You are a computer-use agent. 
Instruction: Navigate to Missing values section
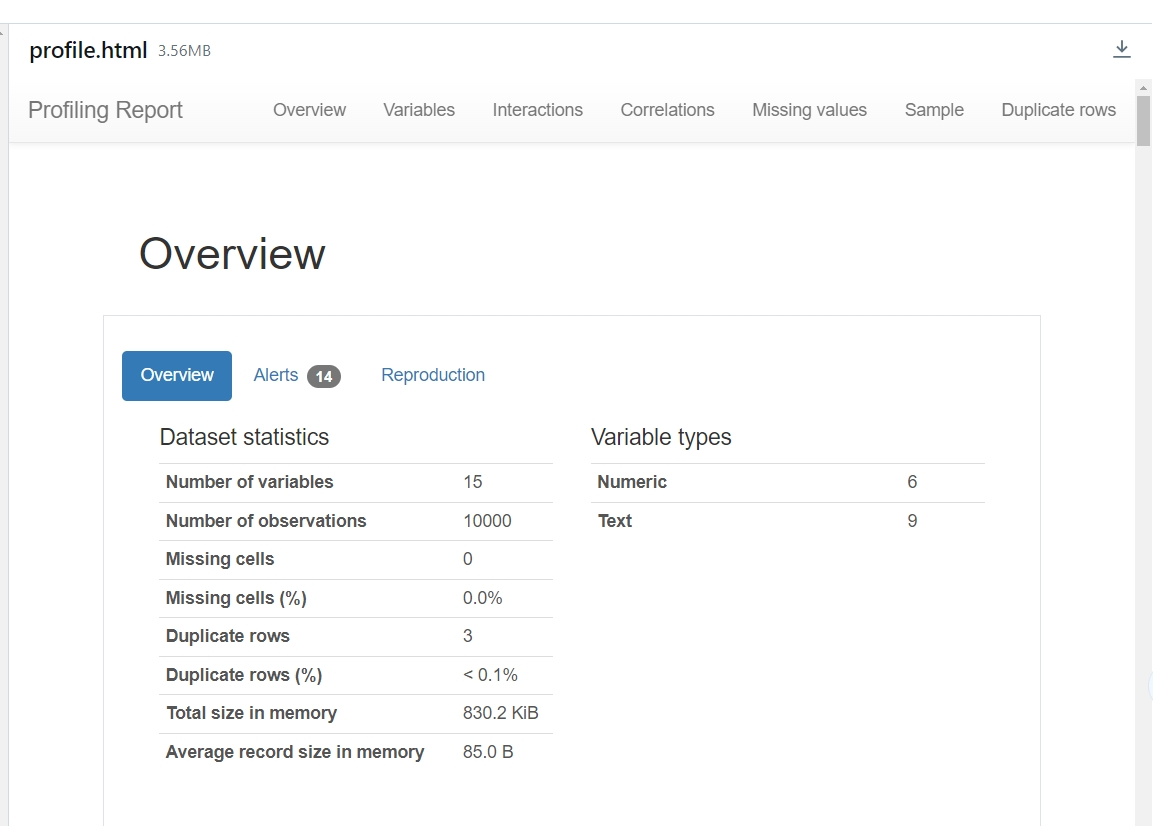click(x=809, y=110)
